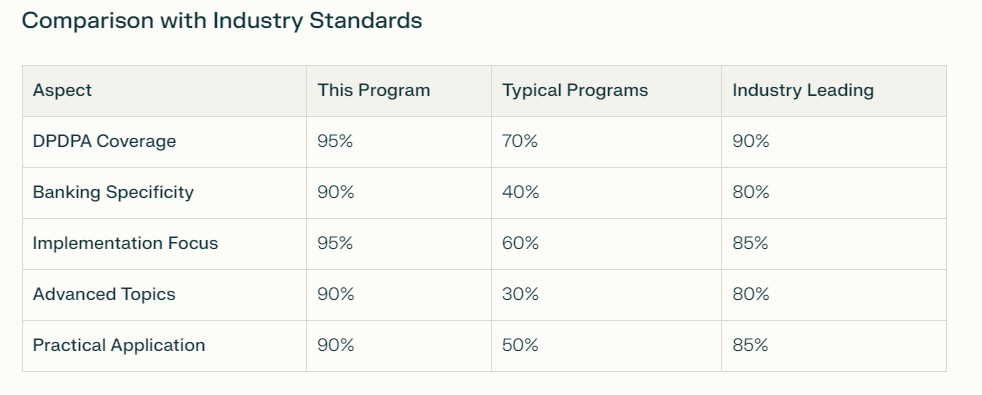Select the 'Banking Specificity' row label
The image size is (982, 395).
coord(113,192)
